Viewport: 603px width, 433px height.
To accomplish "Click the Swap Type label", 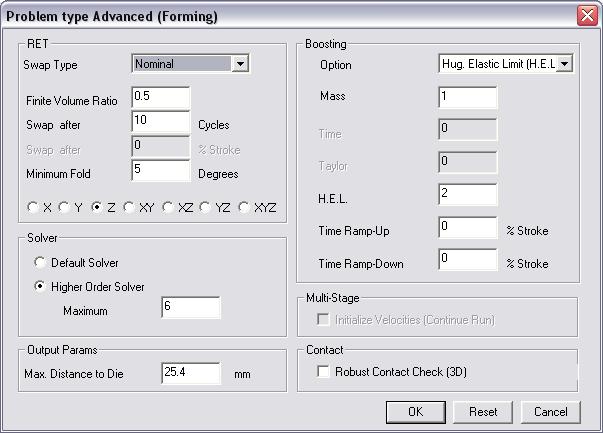I will pos(50,65).
